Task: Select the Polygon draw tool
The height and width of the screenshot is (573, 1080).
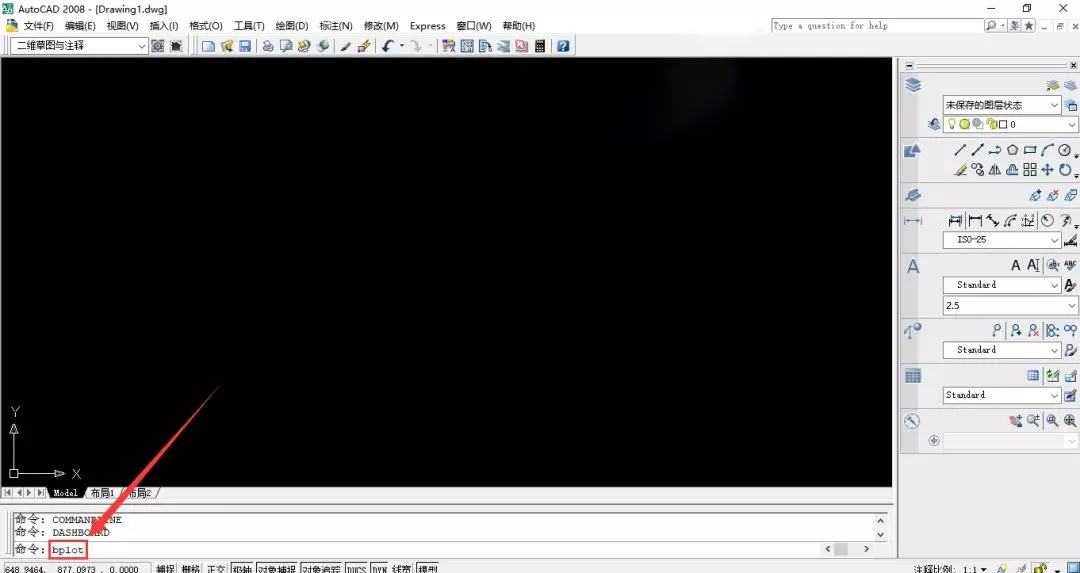Action: click(1012, 150)
